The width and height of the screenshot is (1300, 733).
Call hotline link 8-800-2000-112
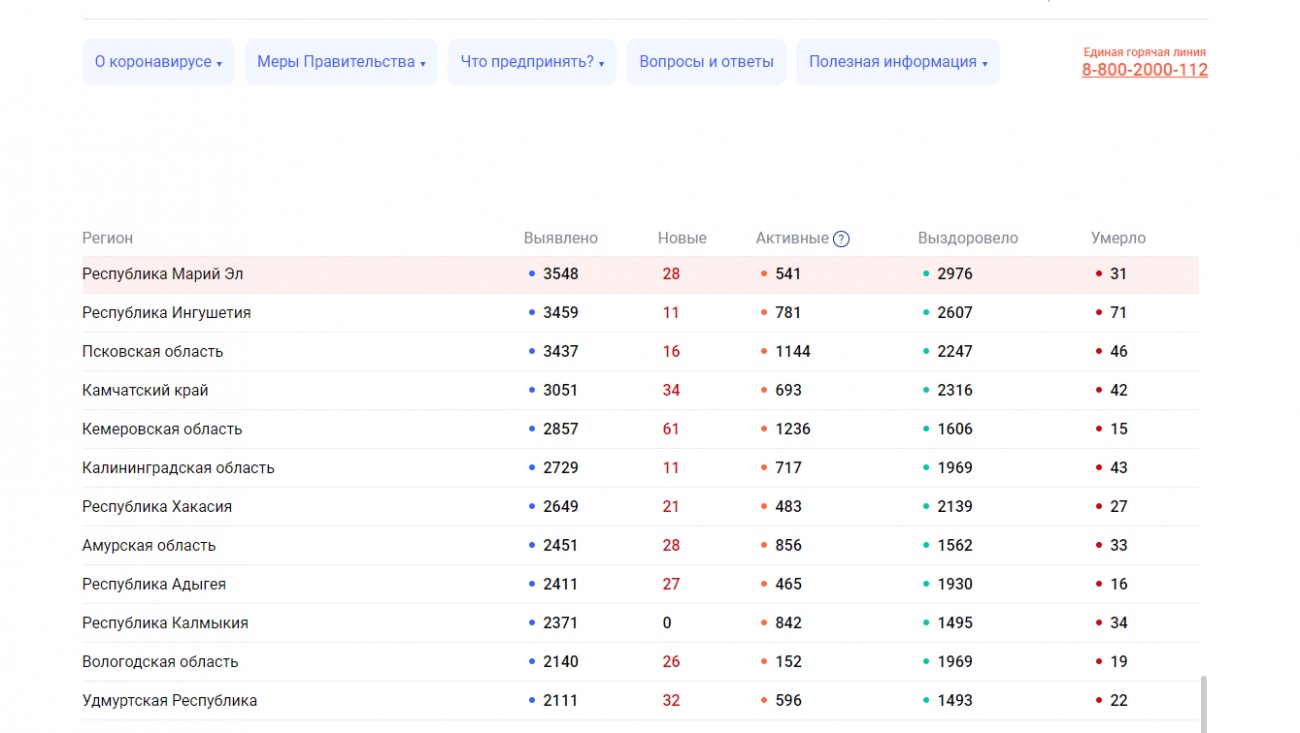pos(1144,70)
